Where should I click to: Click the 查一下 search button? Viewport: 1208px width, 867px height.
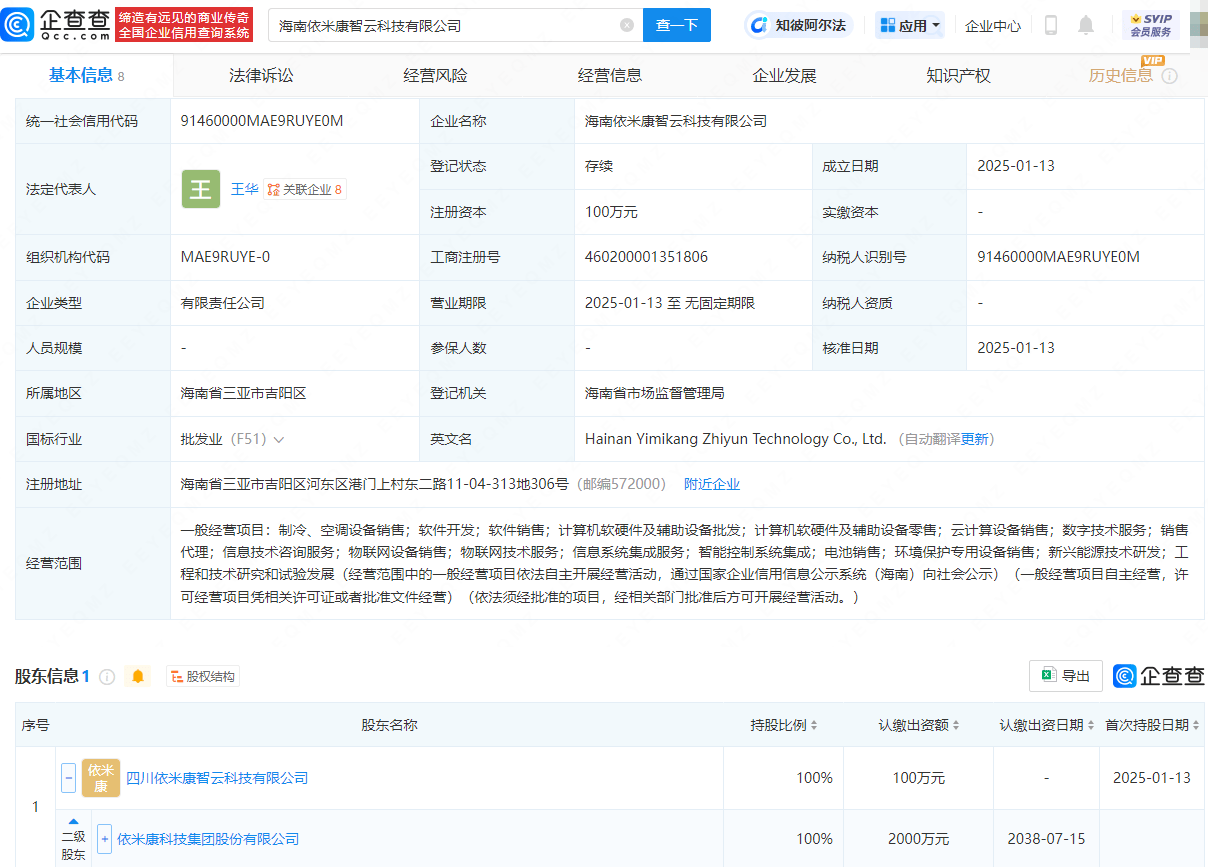pos(677,24)
